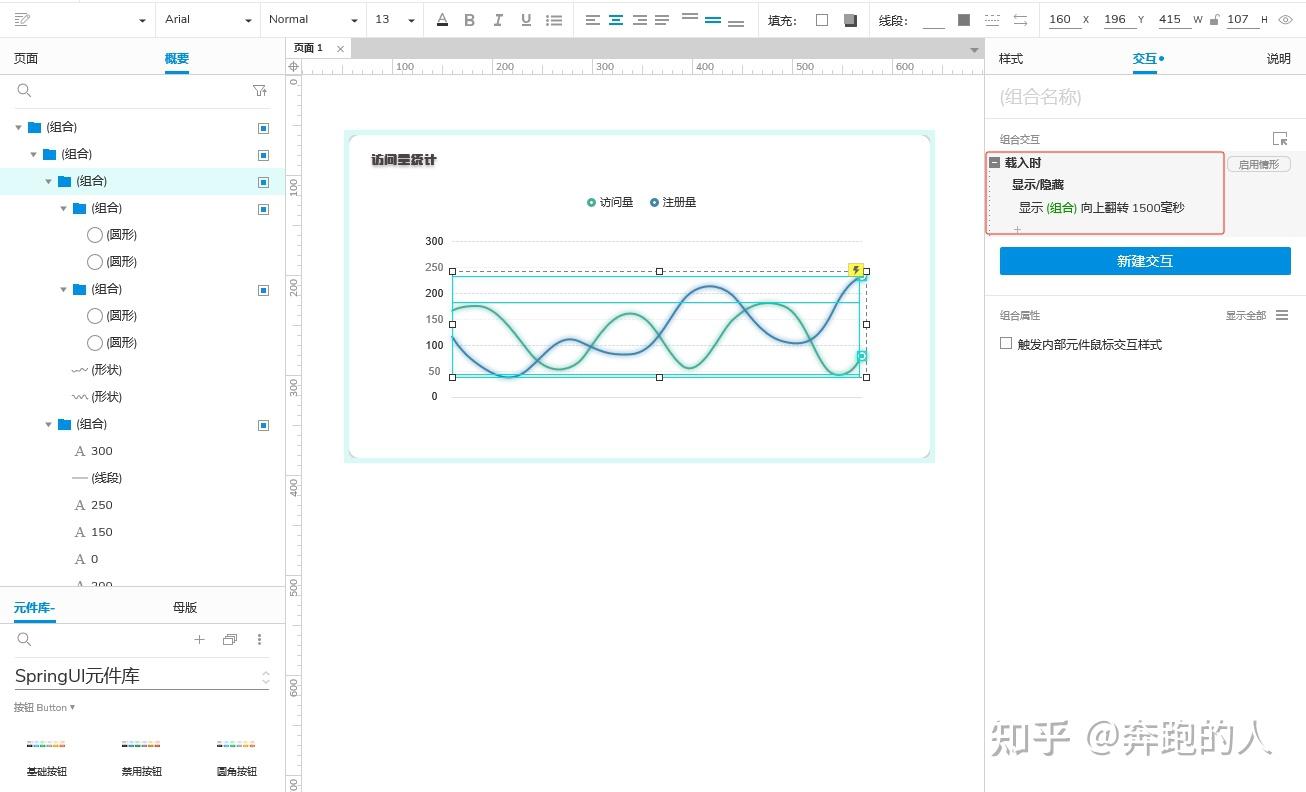The height and width of the screenshot is (792, 1306).
Task: Enable 触发内部元件鼠标交互样式 checkbox
Action: [x=1006, y=343]
